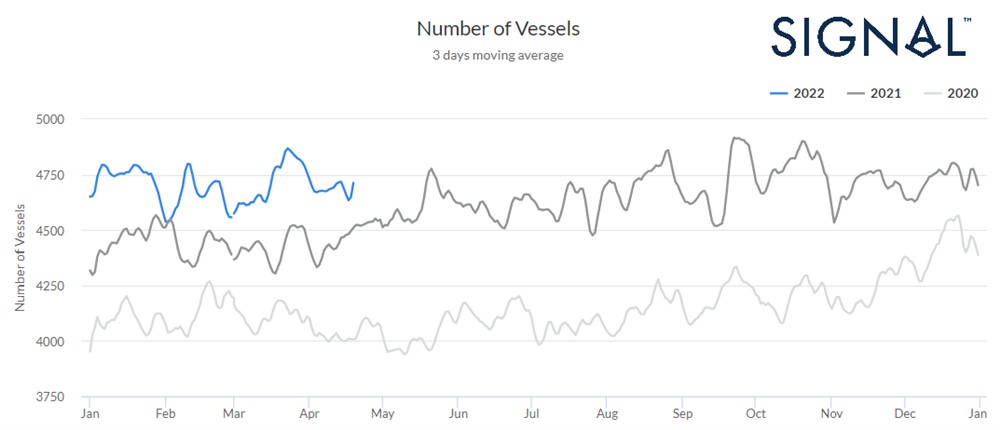Toggle the 2021 series in legend
This screenshot has width=1000, height=430.
point(873,94)
